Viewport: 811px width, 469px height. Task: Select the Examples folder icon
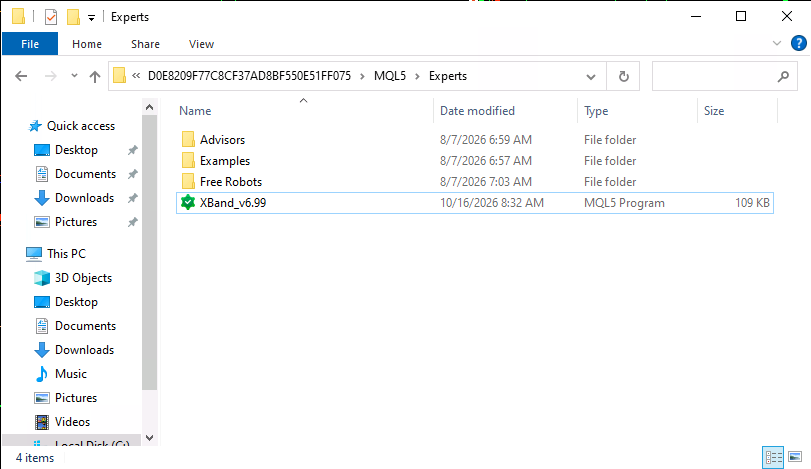point(188,161)
